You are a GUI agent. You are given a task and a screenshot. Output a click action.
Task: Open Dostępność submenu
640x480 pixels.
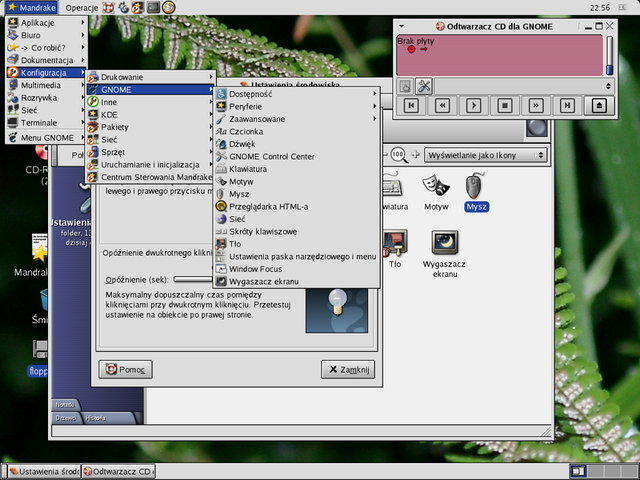click(x=296, y=94)
